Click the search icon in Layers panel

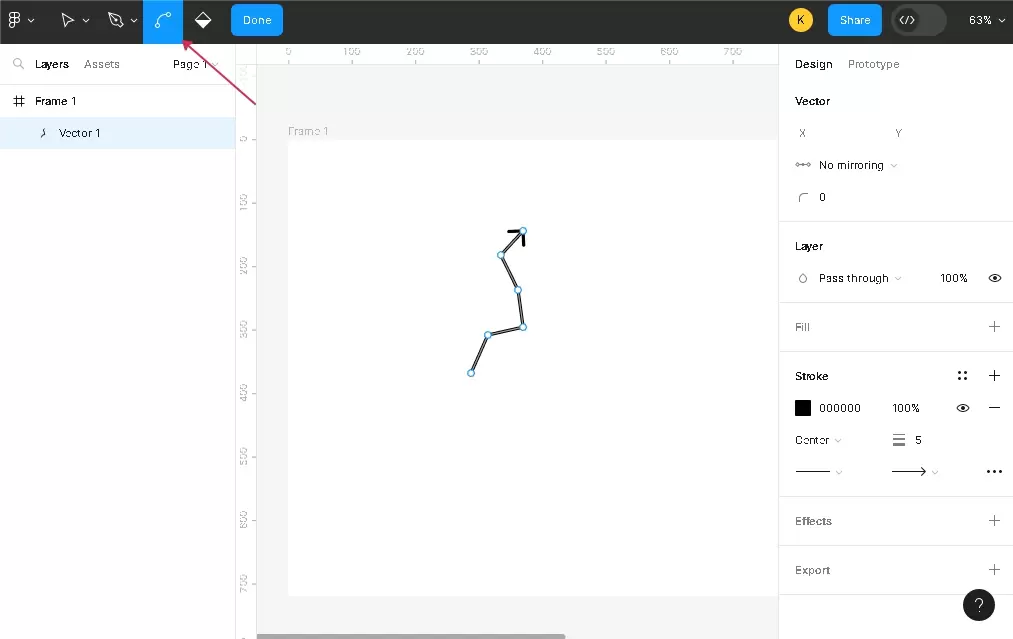tap(18, 64)
